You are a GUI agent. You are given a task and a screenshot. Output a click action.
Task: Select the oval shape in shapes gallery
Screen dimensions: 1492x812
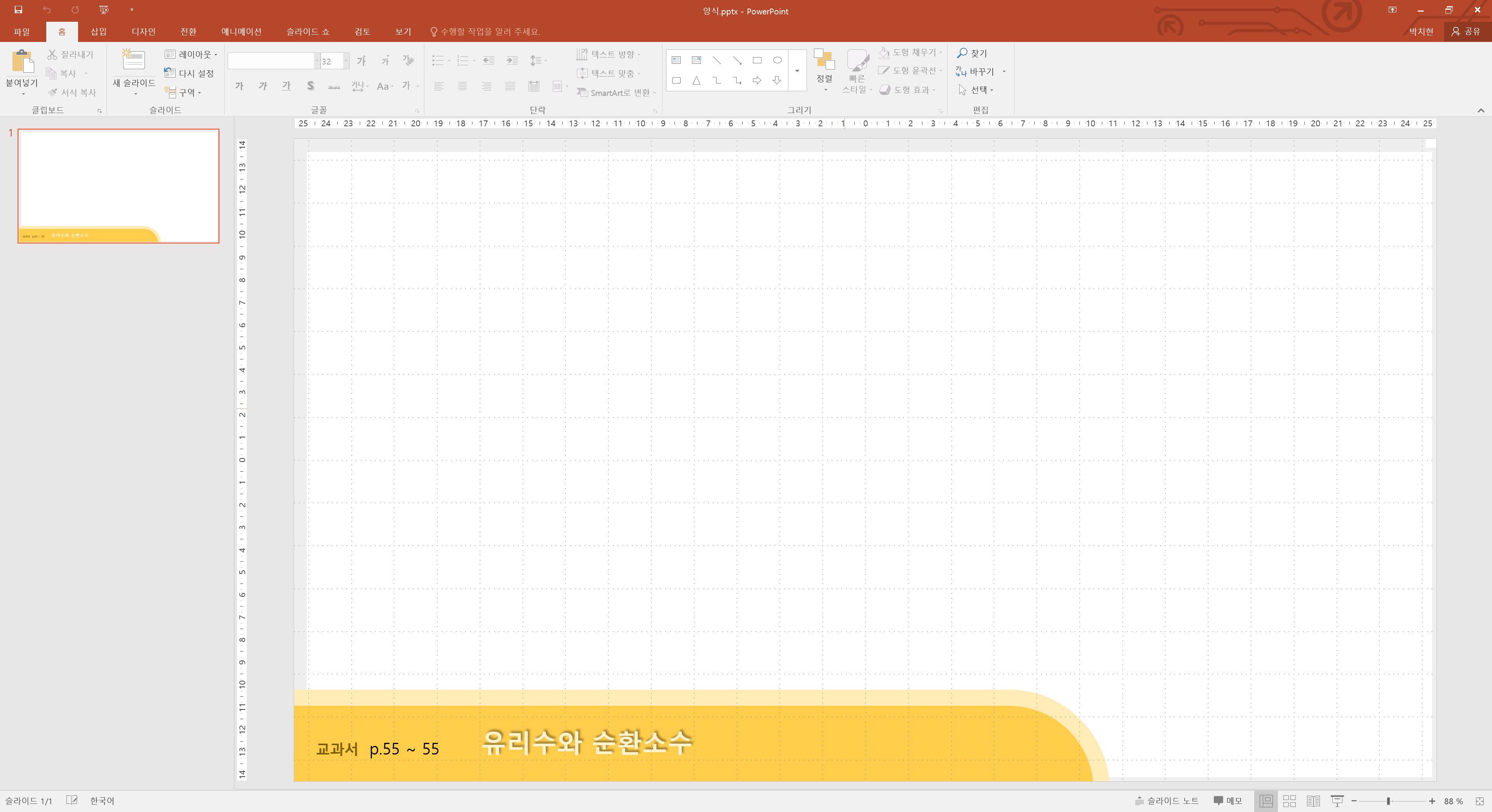click(x=777, y=60)
